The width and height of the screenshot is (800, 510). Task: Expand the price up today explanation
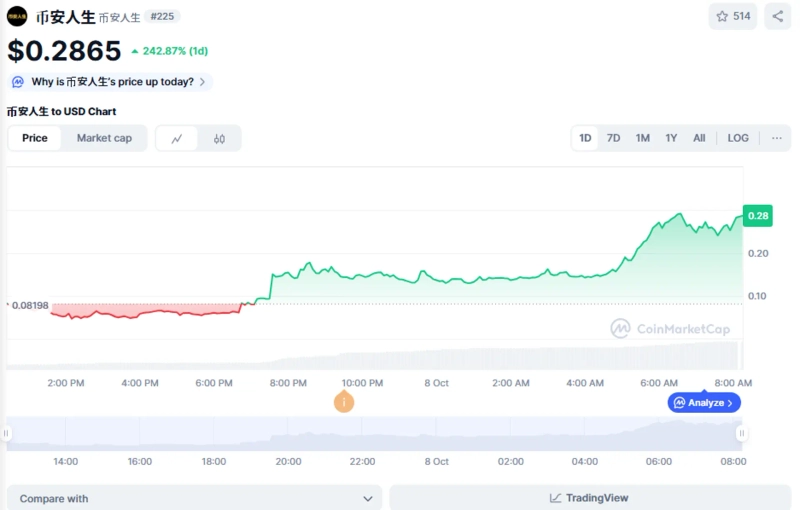[x=203, y=82]
